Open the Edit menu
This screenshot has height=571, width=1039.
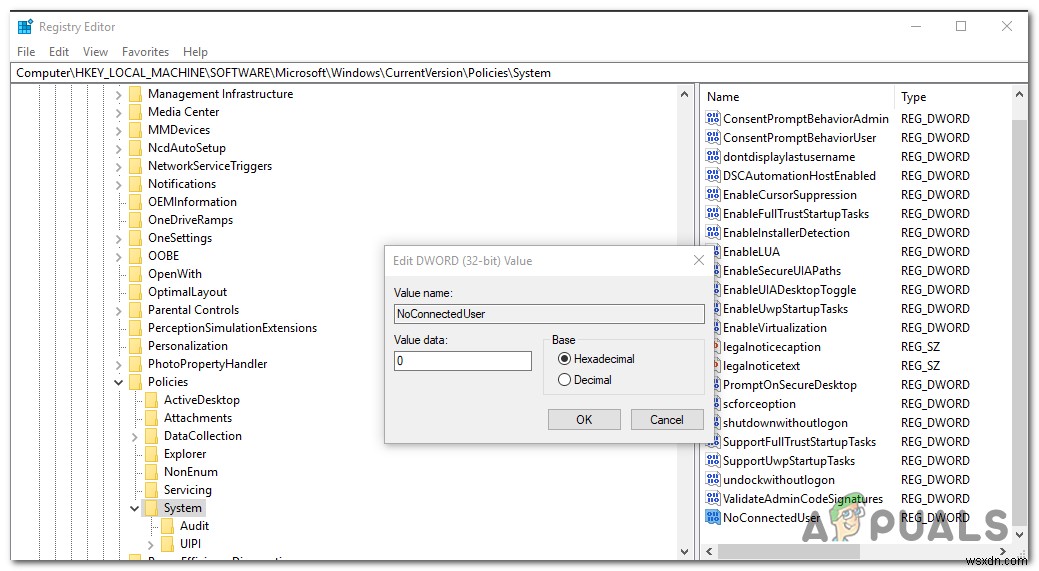click(59, 52)
